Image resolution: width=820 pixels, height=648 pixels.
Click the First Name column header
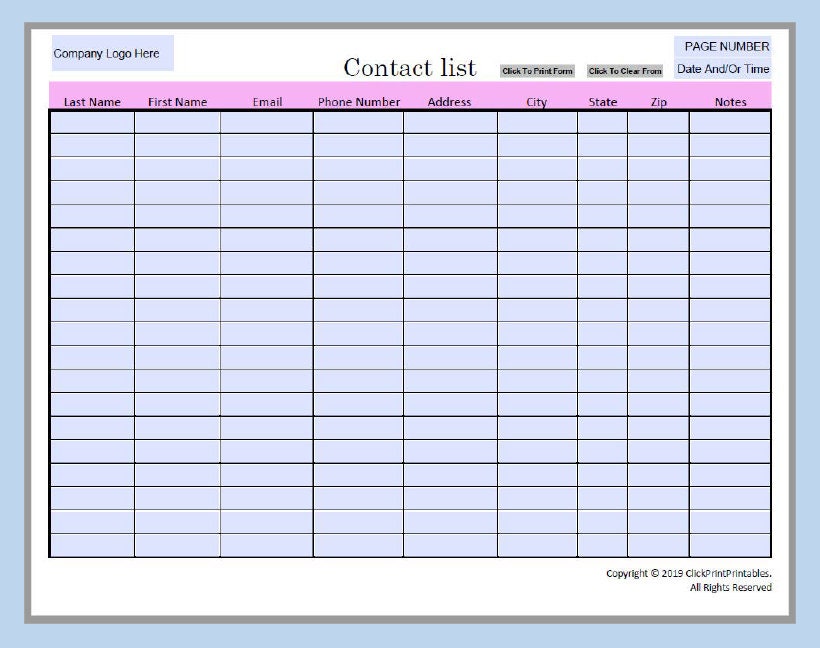point(177,102)
